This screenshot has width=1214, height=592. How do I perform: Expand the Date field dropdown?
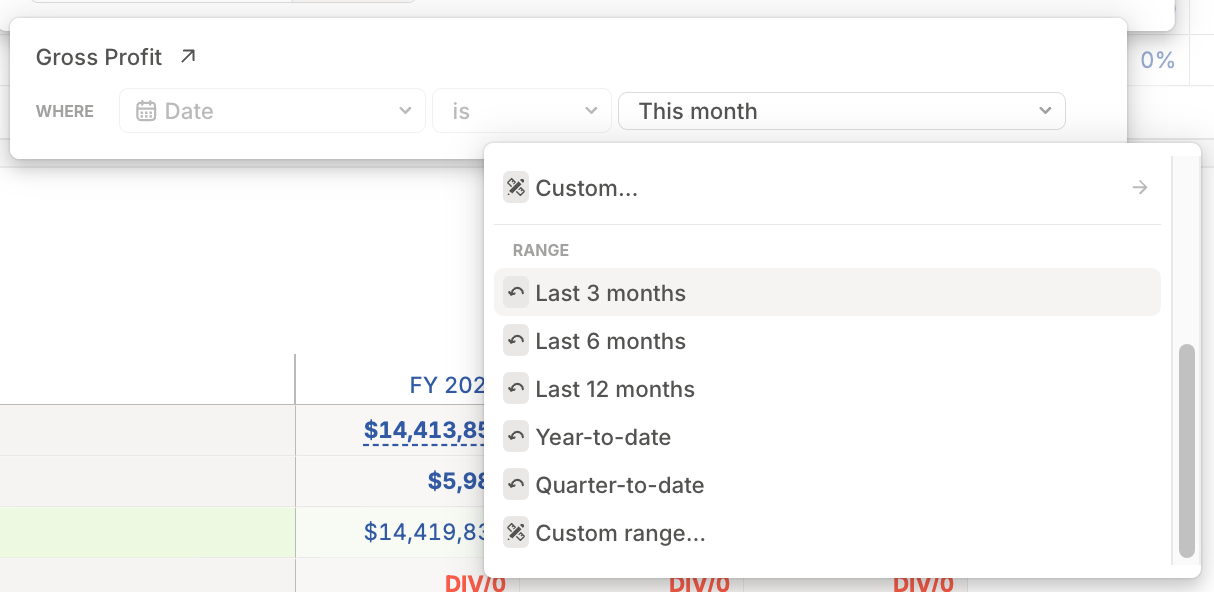click(273, 111)
